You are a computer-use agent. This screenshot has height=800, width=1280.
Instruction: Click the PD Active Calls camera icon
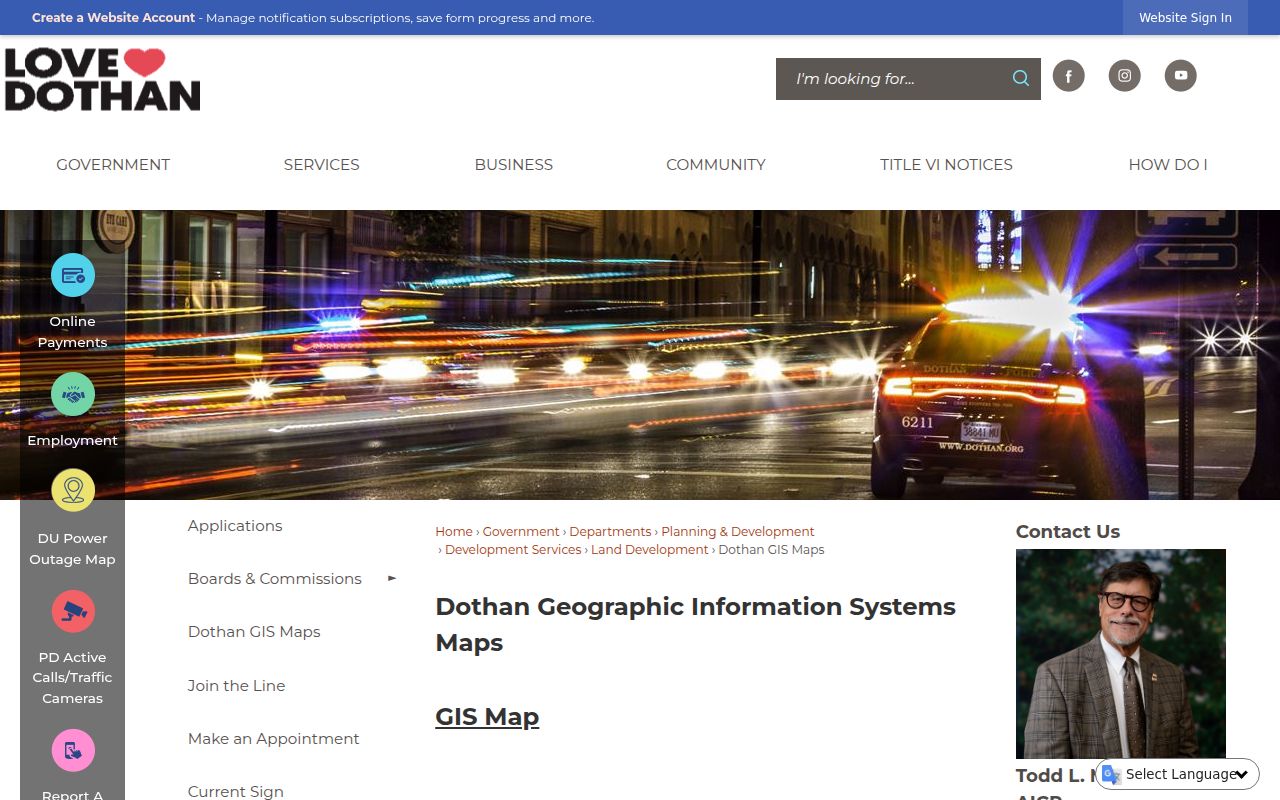tap(73, 611)
